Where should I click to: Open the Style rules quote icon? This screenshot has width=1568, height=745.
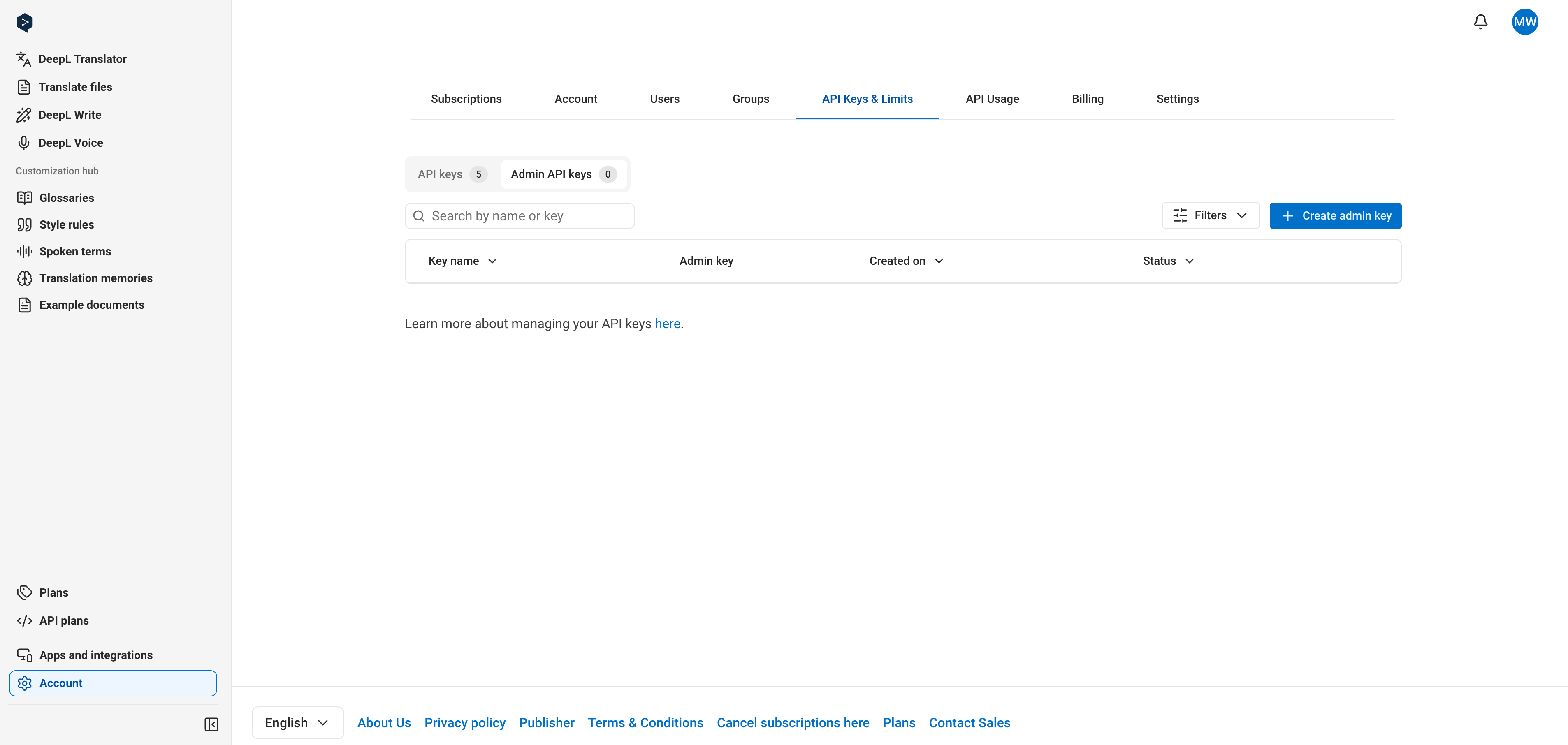[24, 224]
